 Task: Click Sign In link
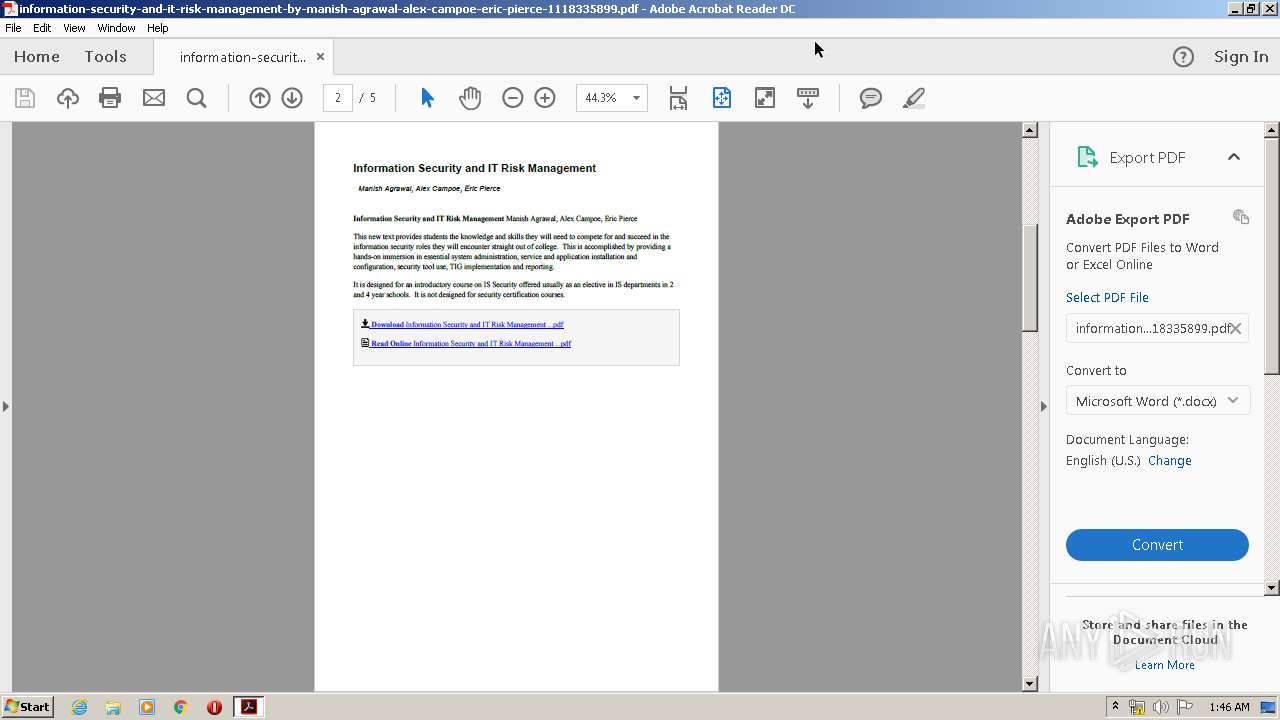1241,57
